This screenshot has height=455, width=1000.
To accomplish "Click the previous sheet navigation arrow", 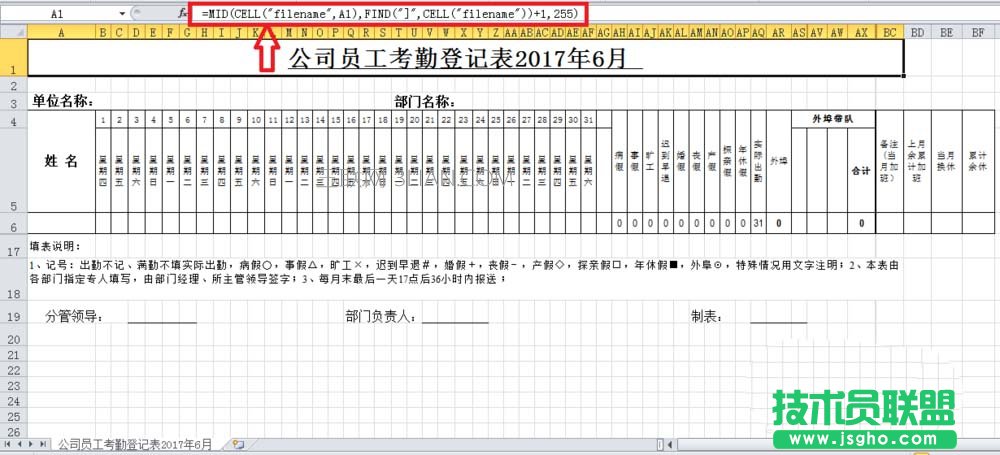I will pos(19,443).
